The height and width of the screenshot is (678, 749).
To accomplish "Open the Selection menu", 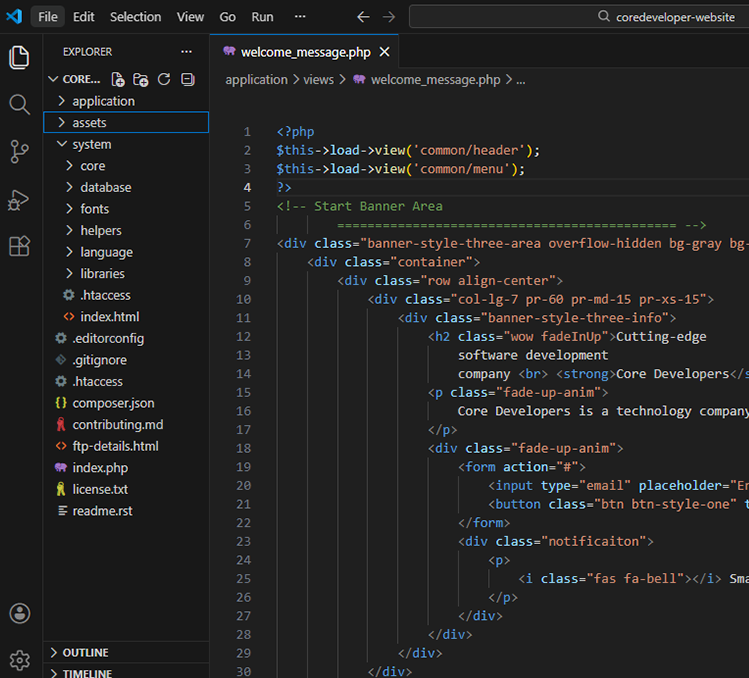I will pos(135,17).
